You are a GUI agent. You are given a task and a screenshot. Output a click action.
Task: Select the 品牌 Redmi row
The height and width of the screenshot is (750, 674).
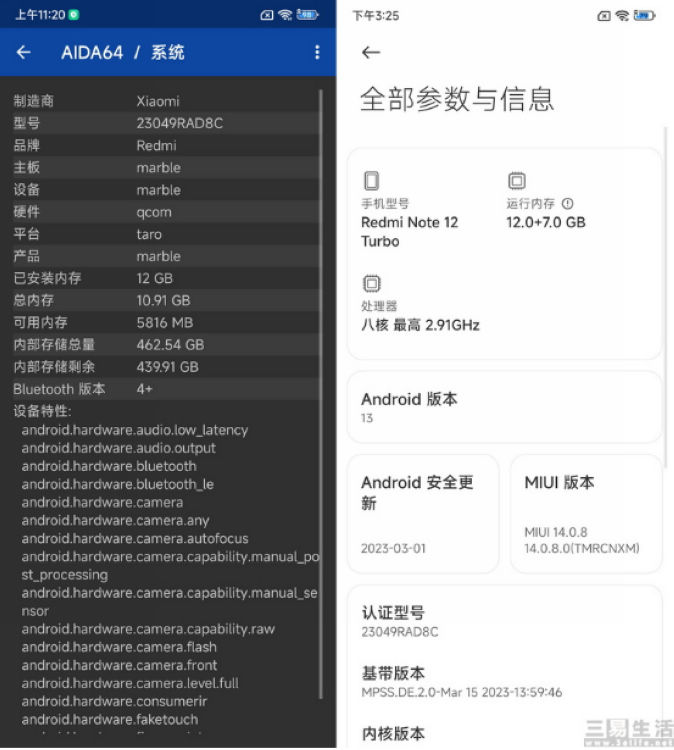165,145
